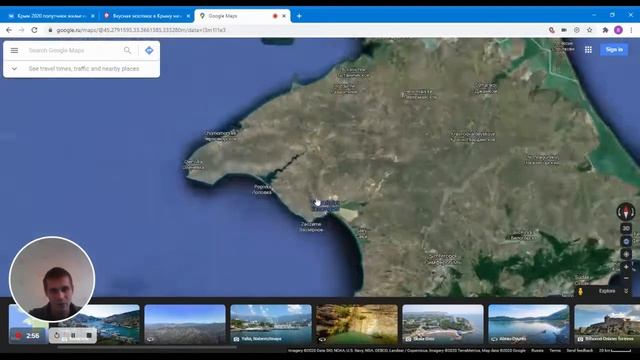
Task: Open the fortress photo thumbnail
Action: (607, 324)
